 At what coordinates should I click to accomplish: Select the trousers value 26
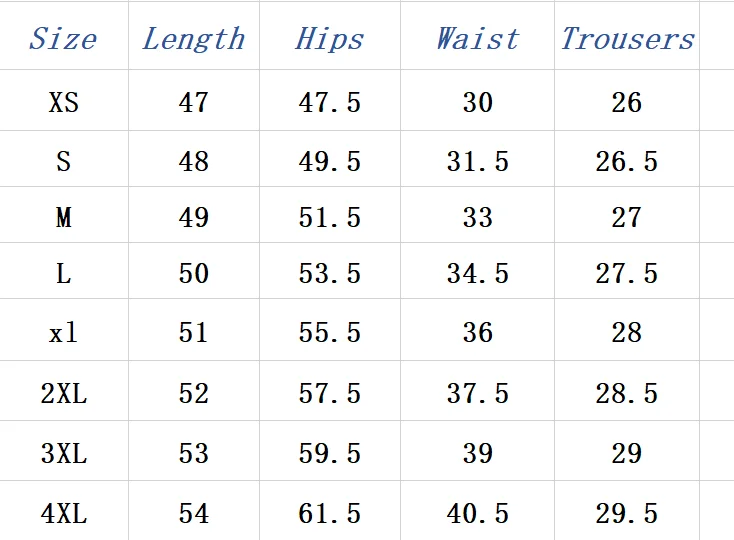pyautogui.click(x=627, y=102)
